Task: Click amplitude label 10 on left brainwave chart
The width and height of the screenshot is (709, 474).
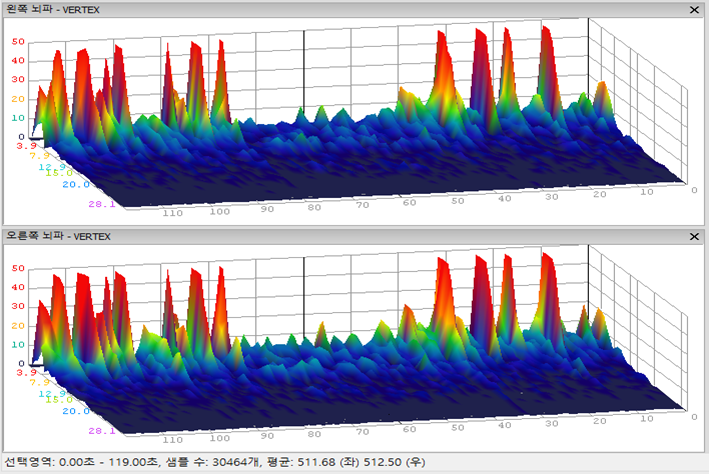Action: click(x=17, y=118)
